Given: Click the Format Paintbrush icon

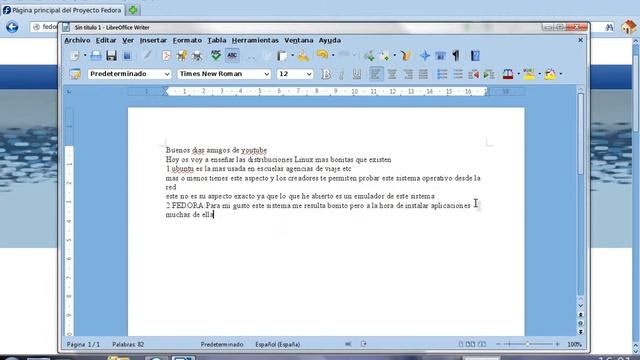Looking at the screenshot, I should click(x=303, y=56).
